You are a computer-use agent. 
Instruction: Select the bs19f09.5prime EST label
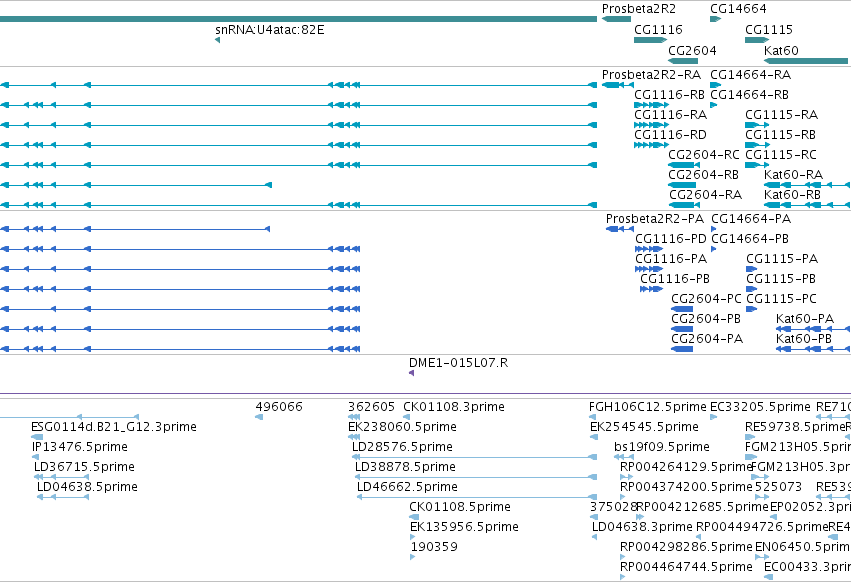662,448
